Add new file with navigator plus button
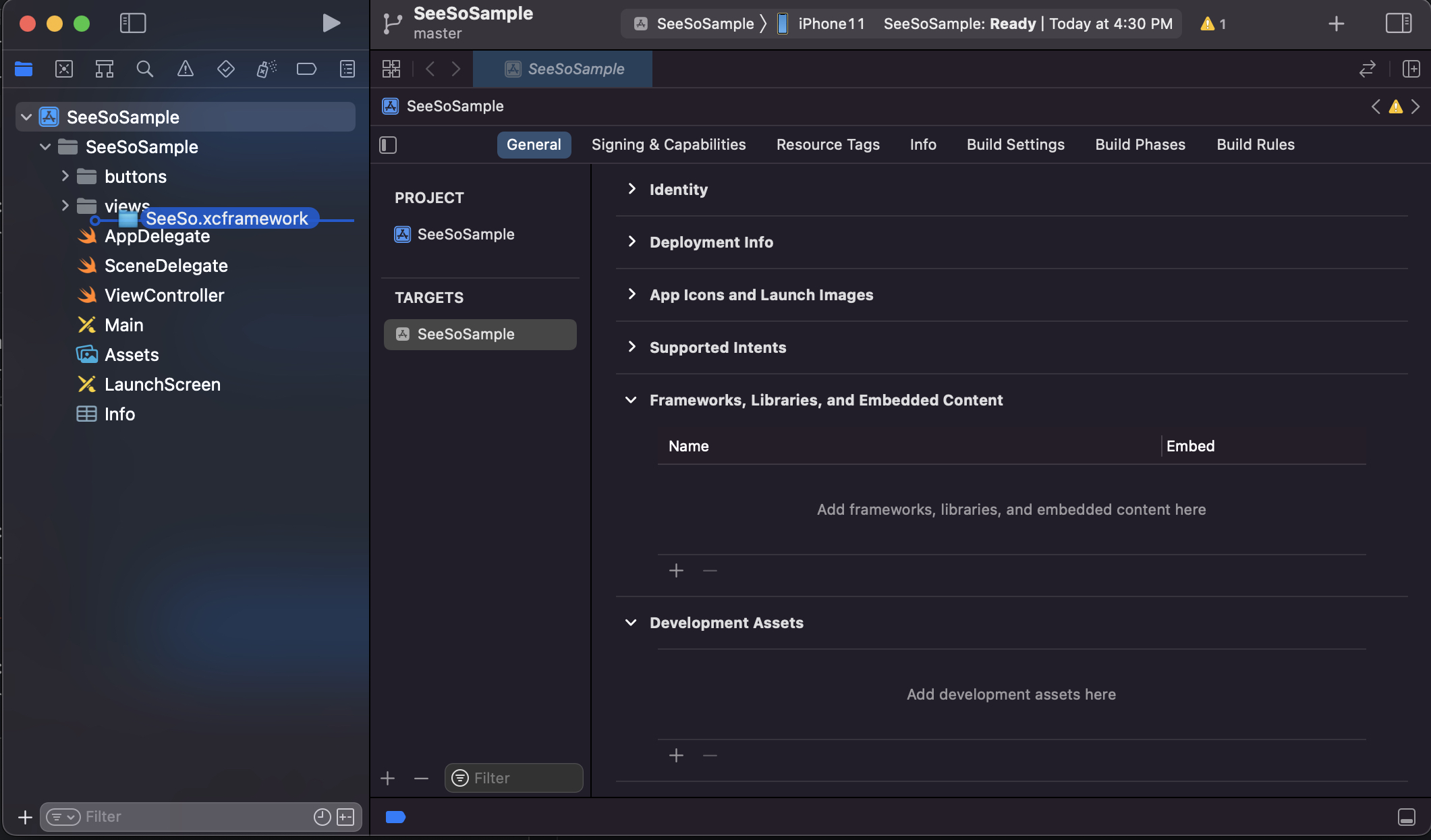The width and height of the screenshot is (1431, 840). pyautogui.click(x=25, y=817)
